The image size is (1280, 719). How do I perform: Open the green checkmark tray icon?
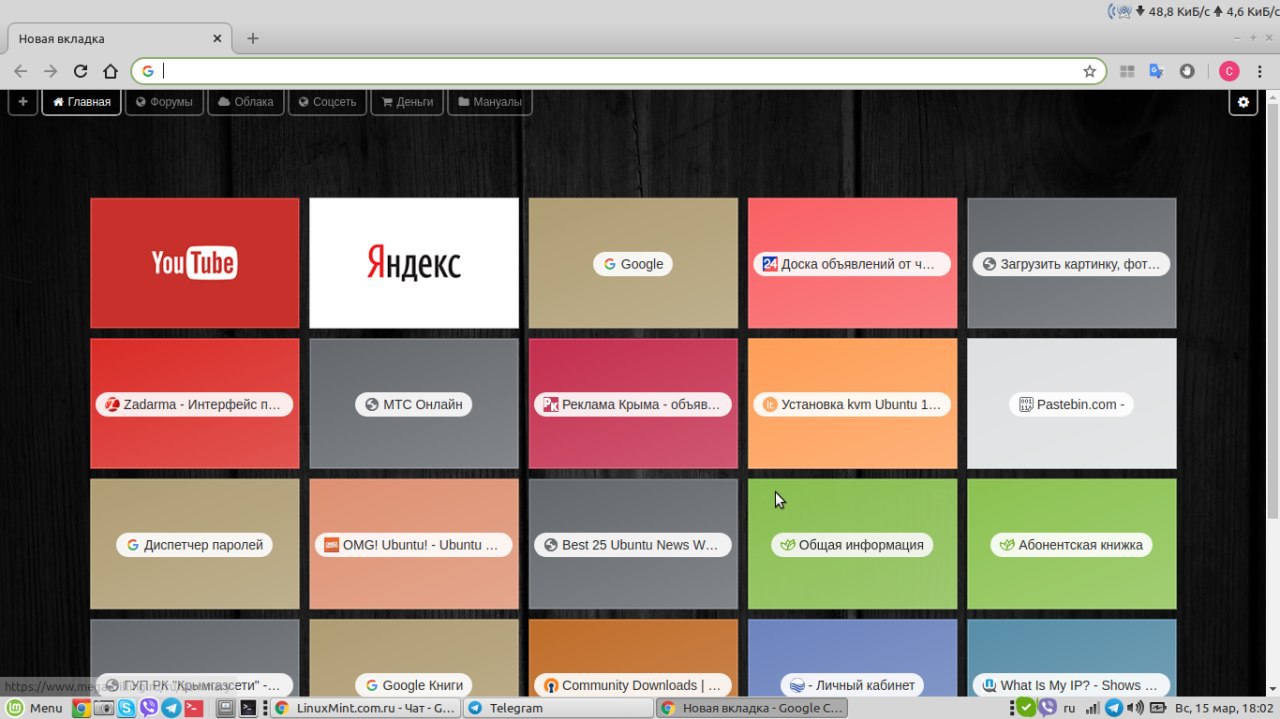coord(1026,708)
